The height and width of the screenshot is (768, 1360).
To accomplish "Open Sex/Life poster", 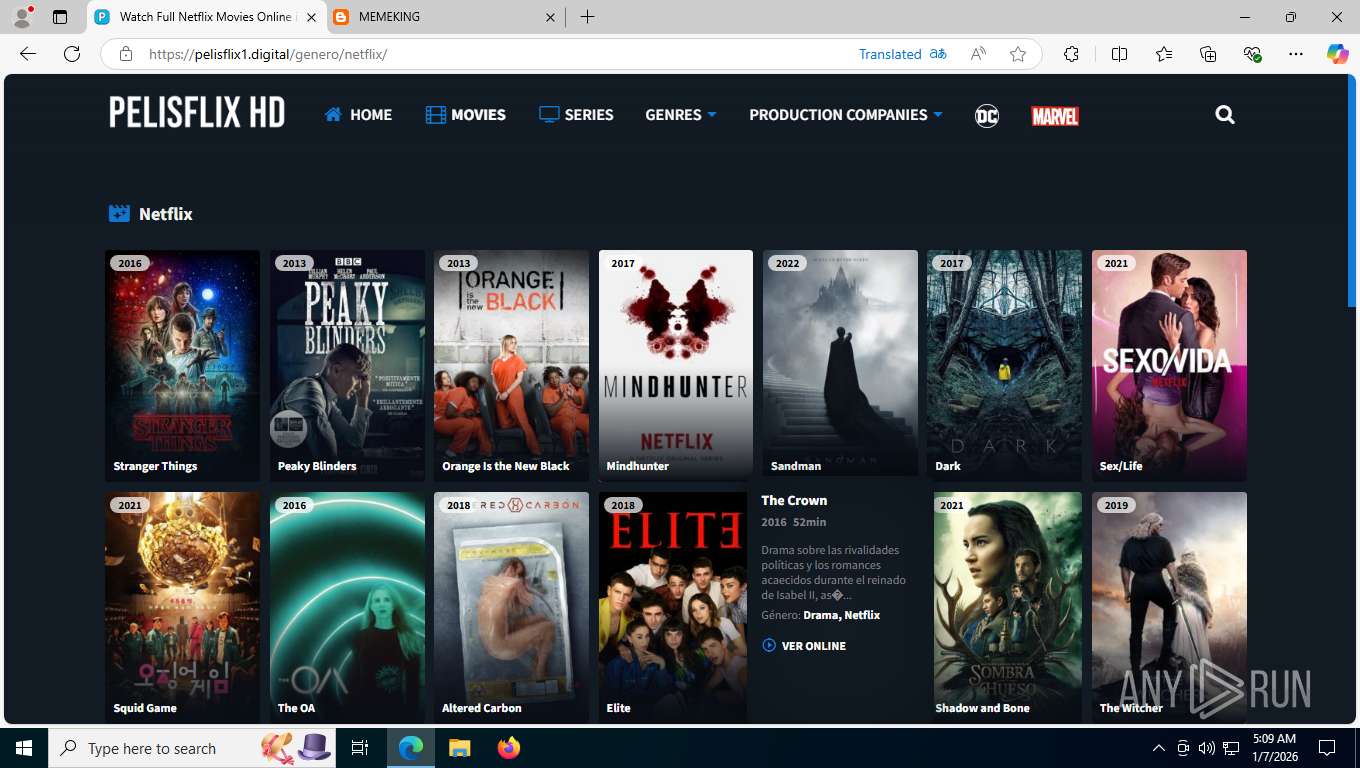I will 1169,365.
